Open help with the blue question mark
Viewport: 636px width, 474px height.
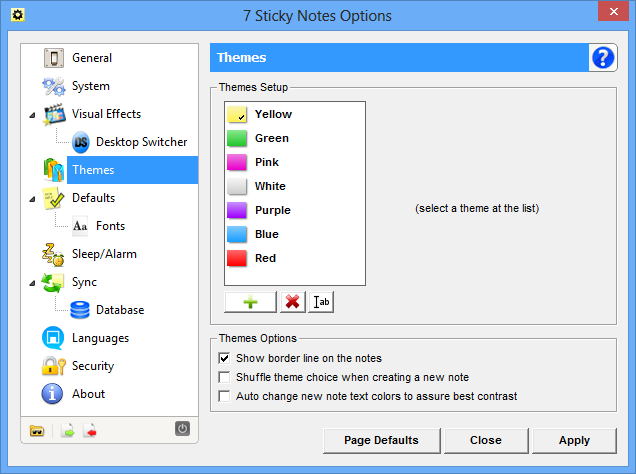coord(603,58)
